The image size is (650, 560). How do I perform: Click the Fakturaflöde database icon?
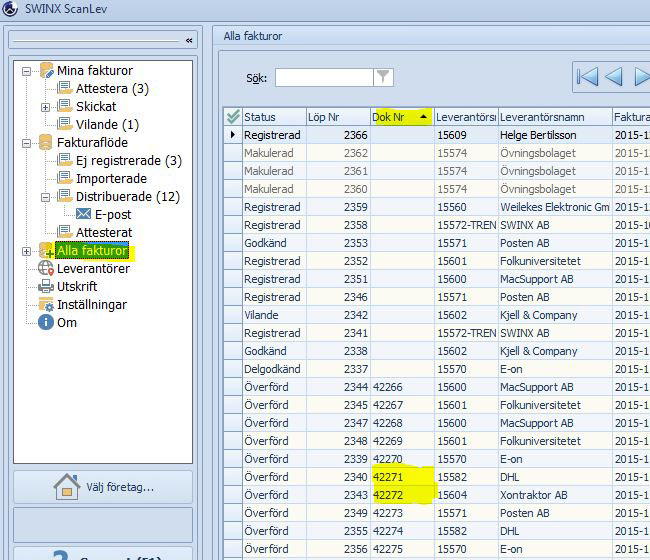tap(46, 142)
